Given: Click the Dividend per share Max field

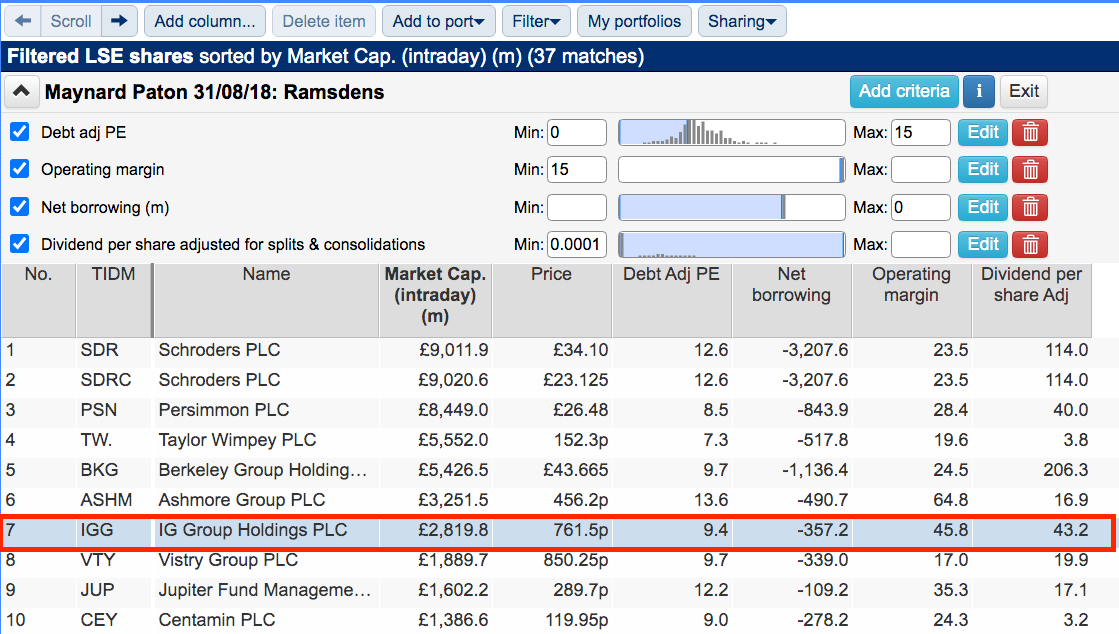Looking at the screenshot, I should coord(921,245).
